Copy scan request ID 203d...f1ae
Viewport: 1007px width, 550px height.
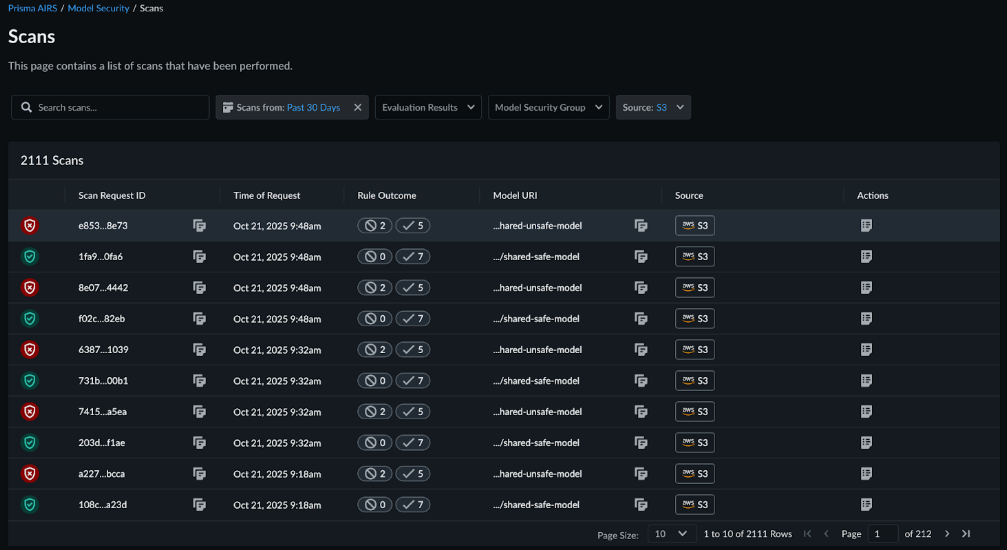coord(199,443)
